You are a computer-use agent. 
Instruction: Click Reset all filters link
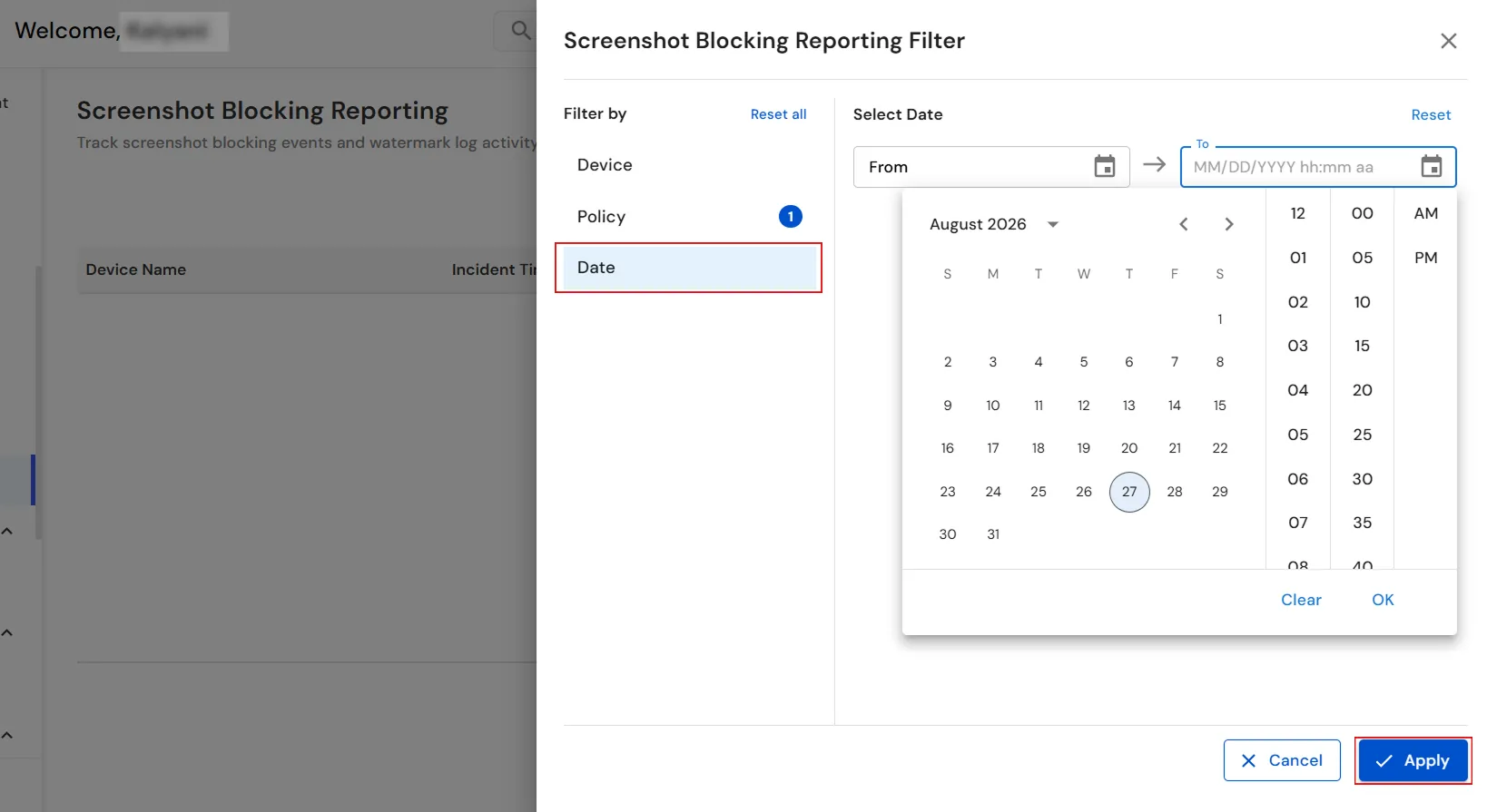click(x=778, y=114)
